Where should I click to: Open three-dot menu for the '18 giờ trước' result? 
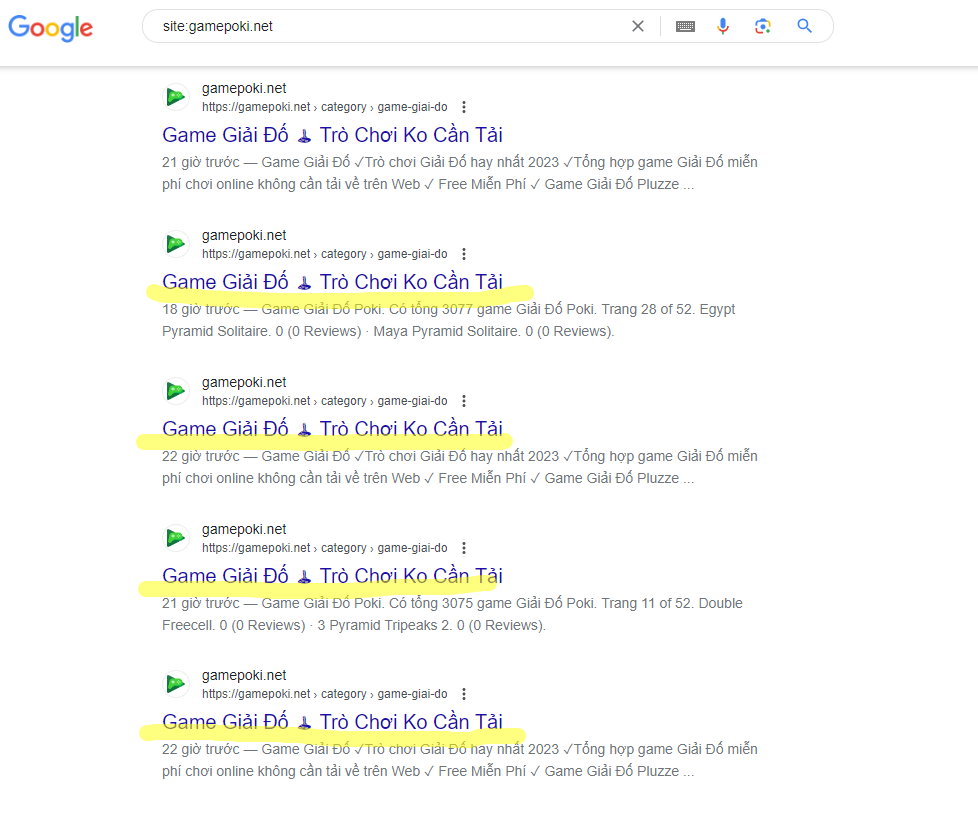pyautogui.click(x=463, y=254)
